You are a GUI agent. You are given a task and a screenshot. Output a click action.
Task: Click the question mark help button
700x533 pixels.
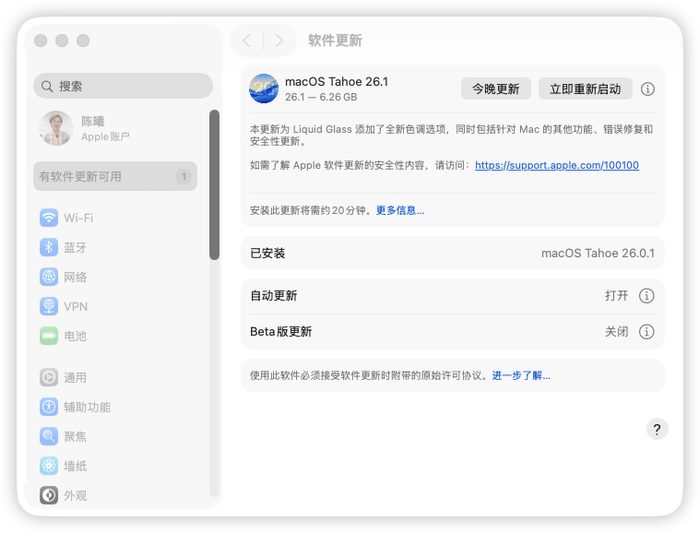pyautogui.click(x=657, y=429)
